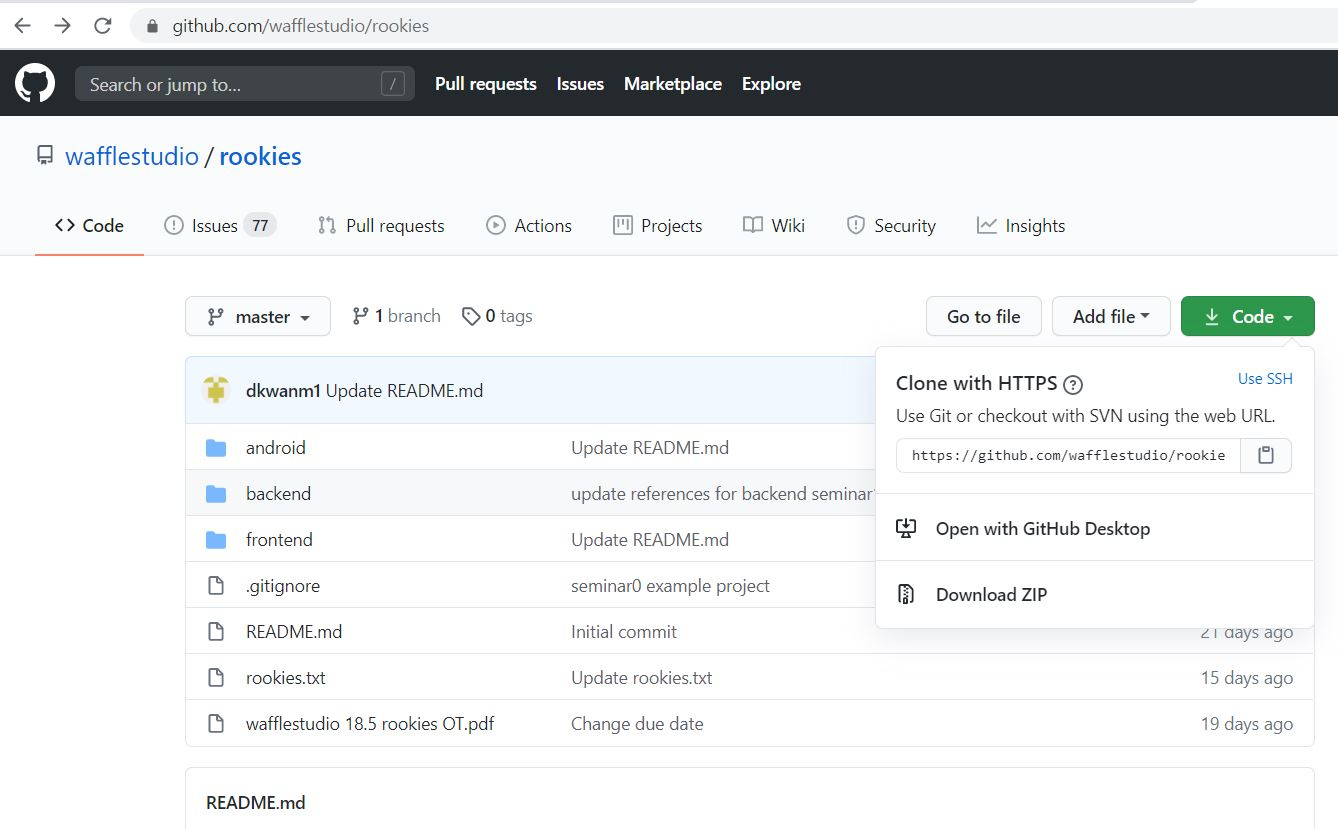
Task: Open the repository Pull requests tab
Action: (381, 226)
